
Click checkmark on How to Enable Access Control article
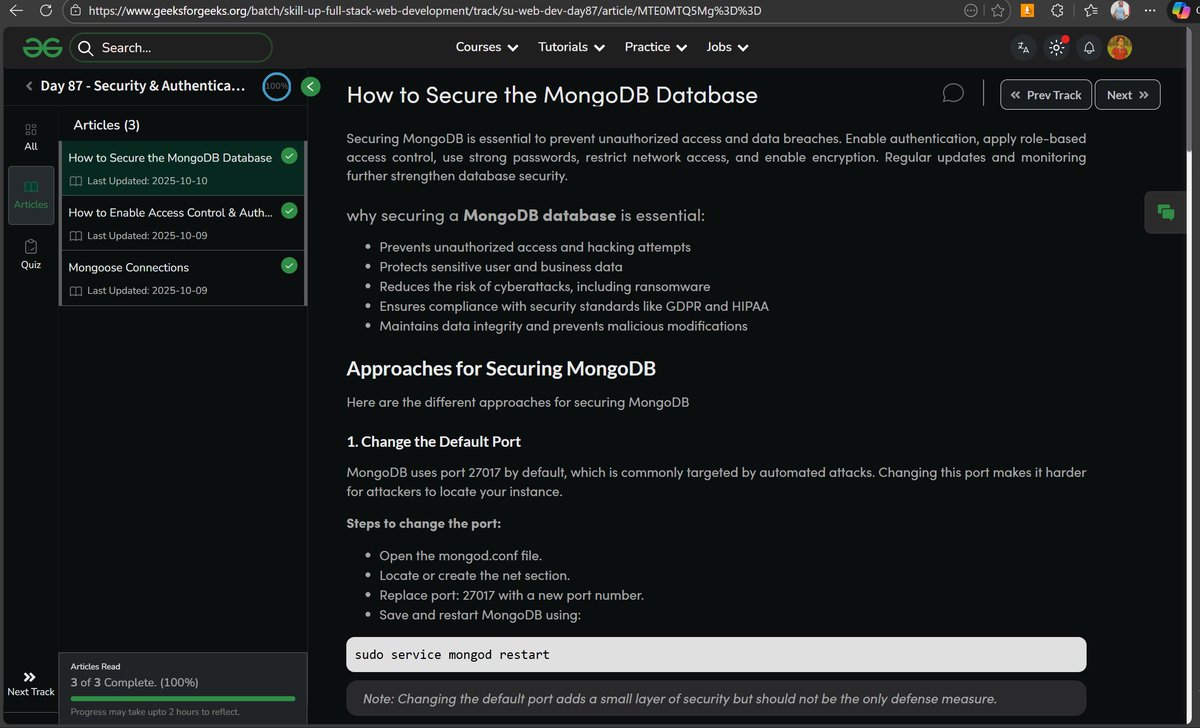(289, 210)
